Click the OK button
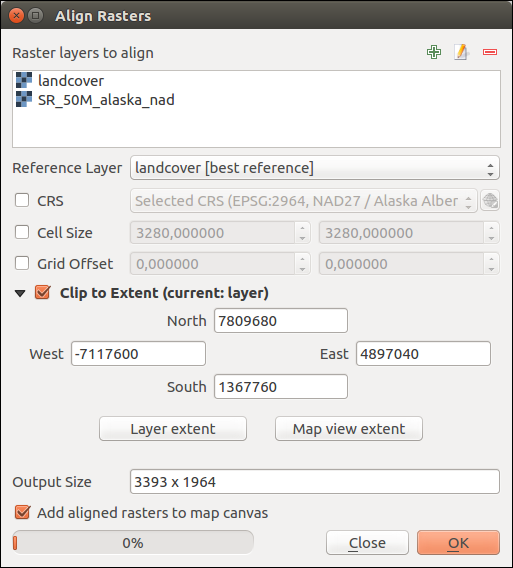The width and height of the screenshot is (513, 568). (458, 543)
